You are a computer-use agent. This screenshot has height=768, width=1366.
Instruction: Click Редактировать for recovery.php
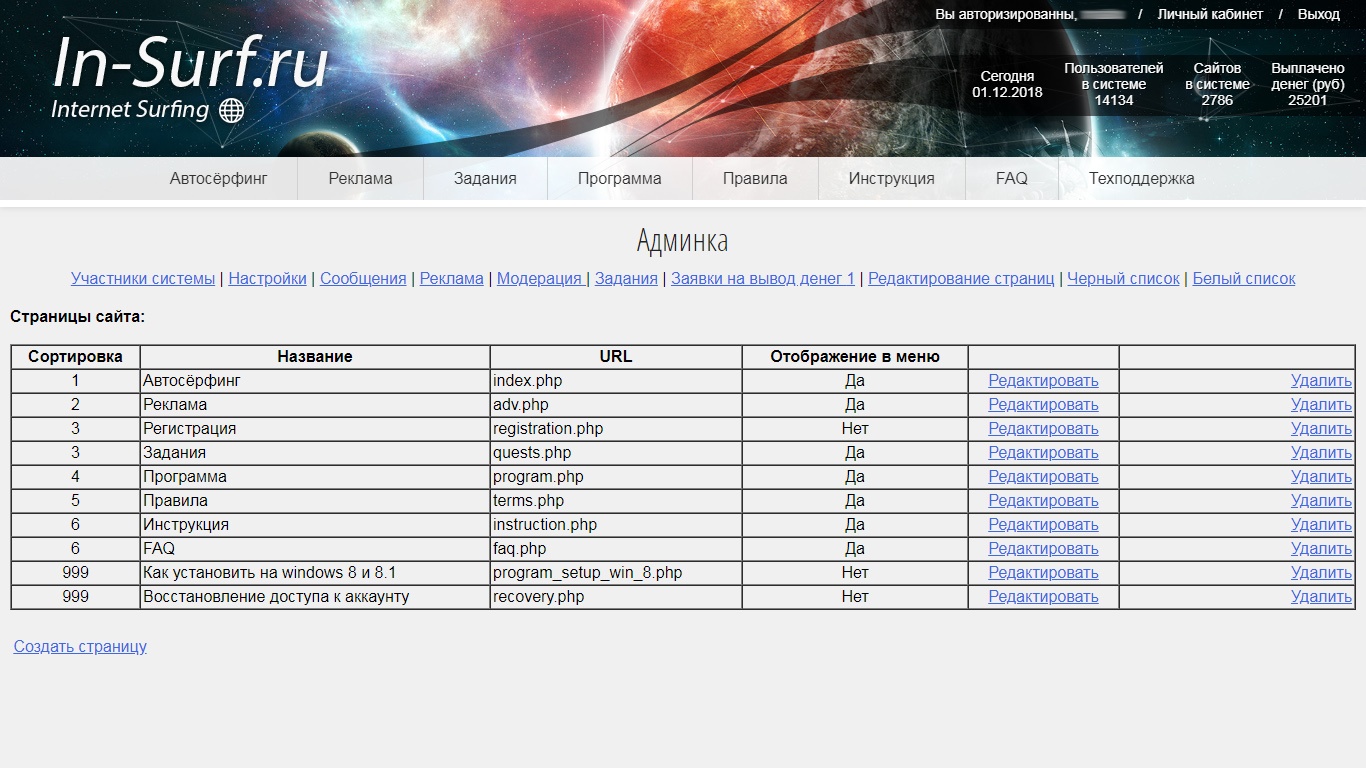pos(1043,597)
